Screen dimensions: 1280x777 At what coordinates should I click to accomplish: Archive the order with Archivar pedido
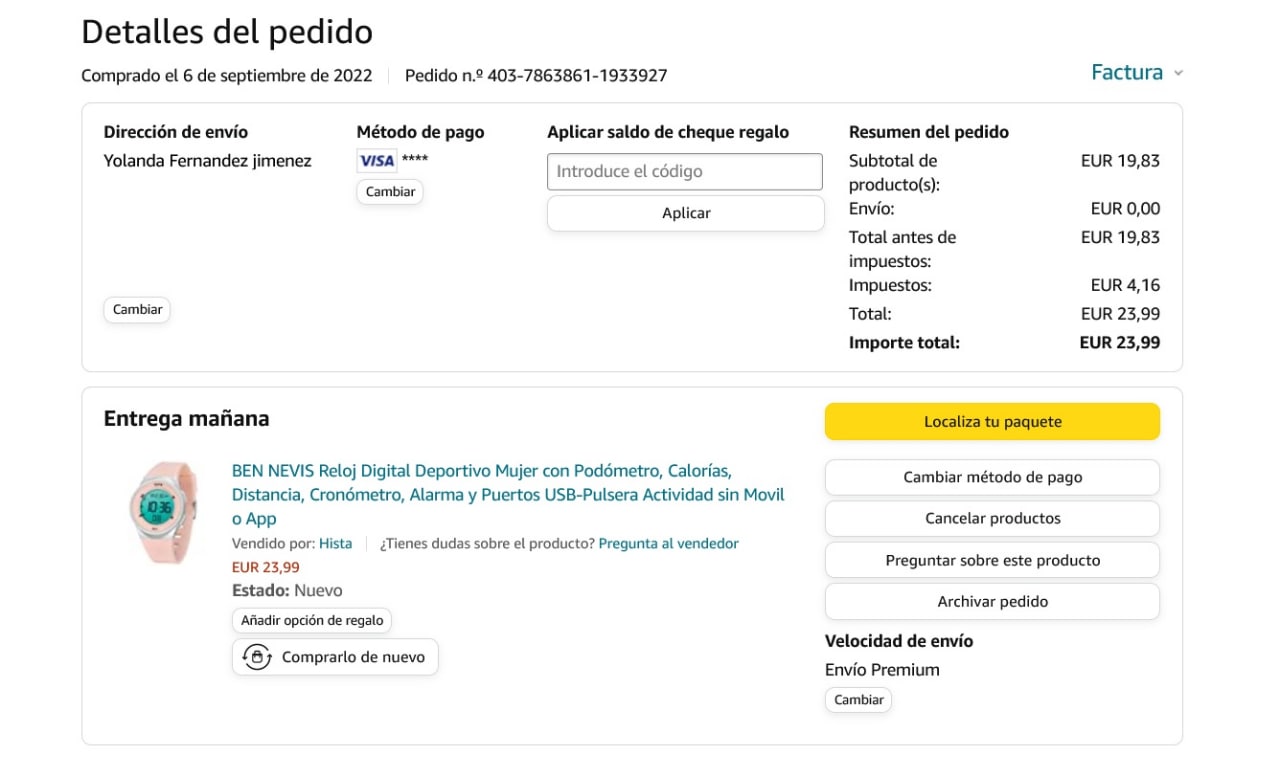tap(992, 602)
